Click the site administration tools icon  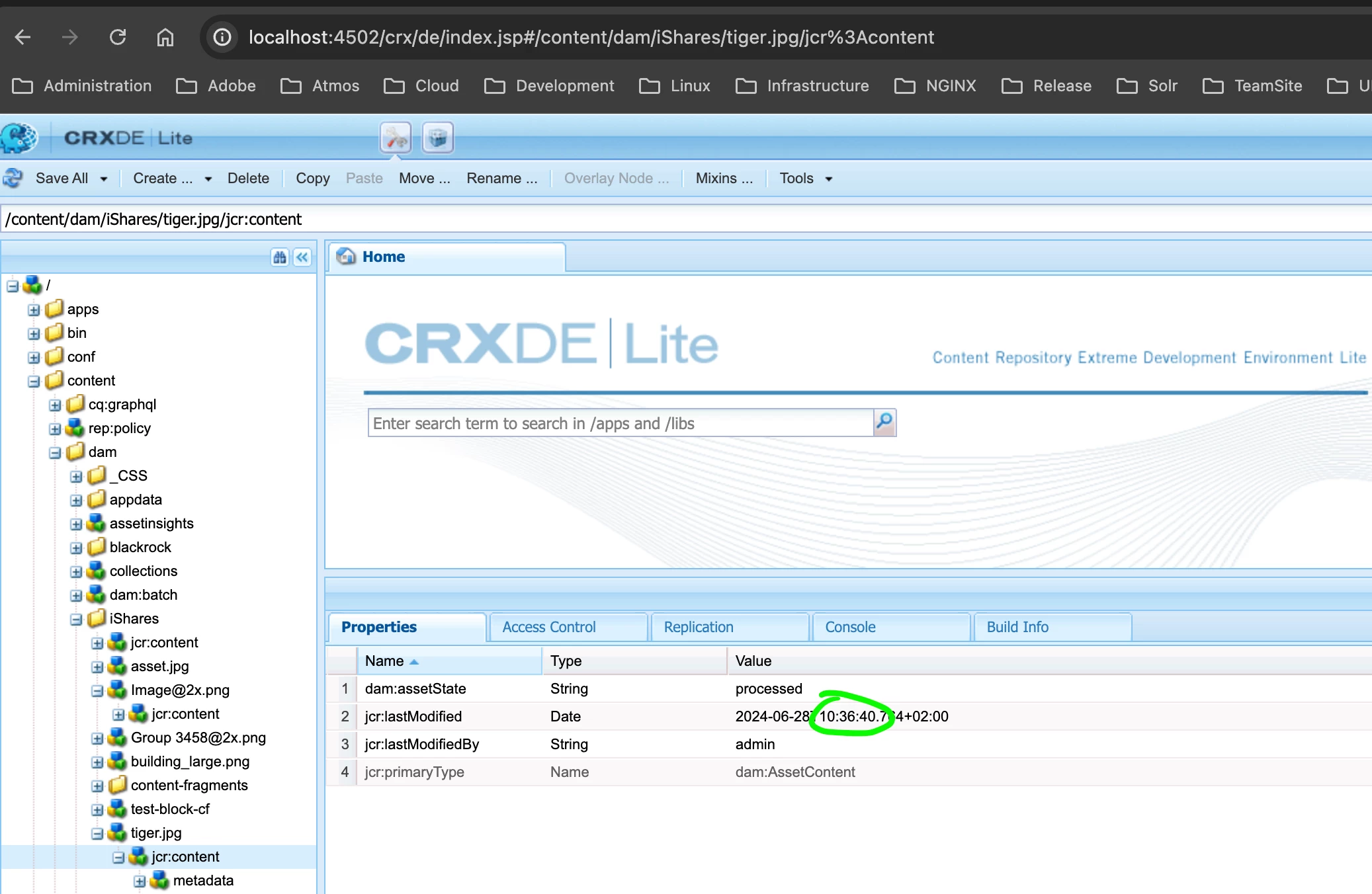pyautogui.click(x=396, y=138)
